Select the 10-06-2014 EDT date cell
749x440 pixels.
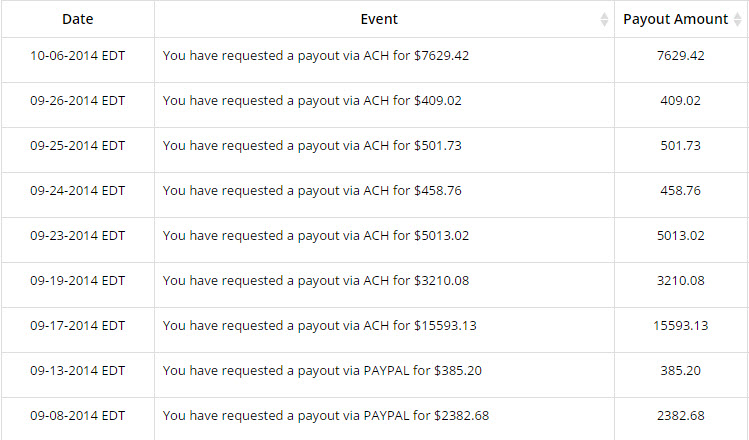(x=78, y=55)
